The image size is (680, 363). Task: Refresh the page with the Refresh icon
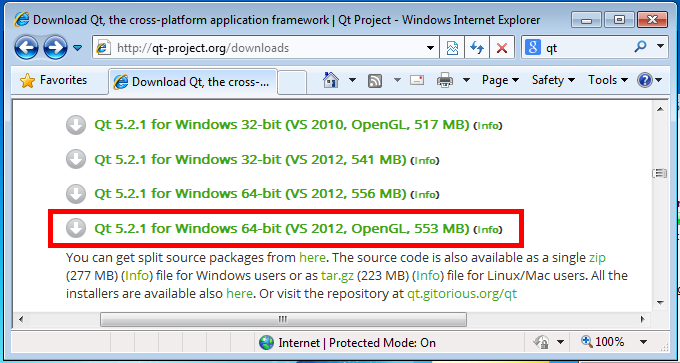477,48
